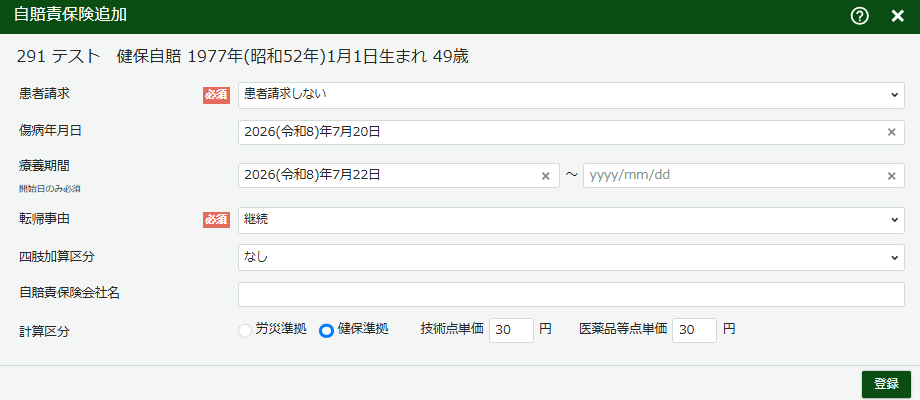Click the patient info text 291 テスト
Image resolution: width=920 pixels, height=400 pixels.
(59, 57)
